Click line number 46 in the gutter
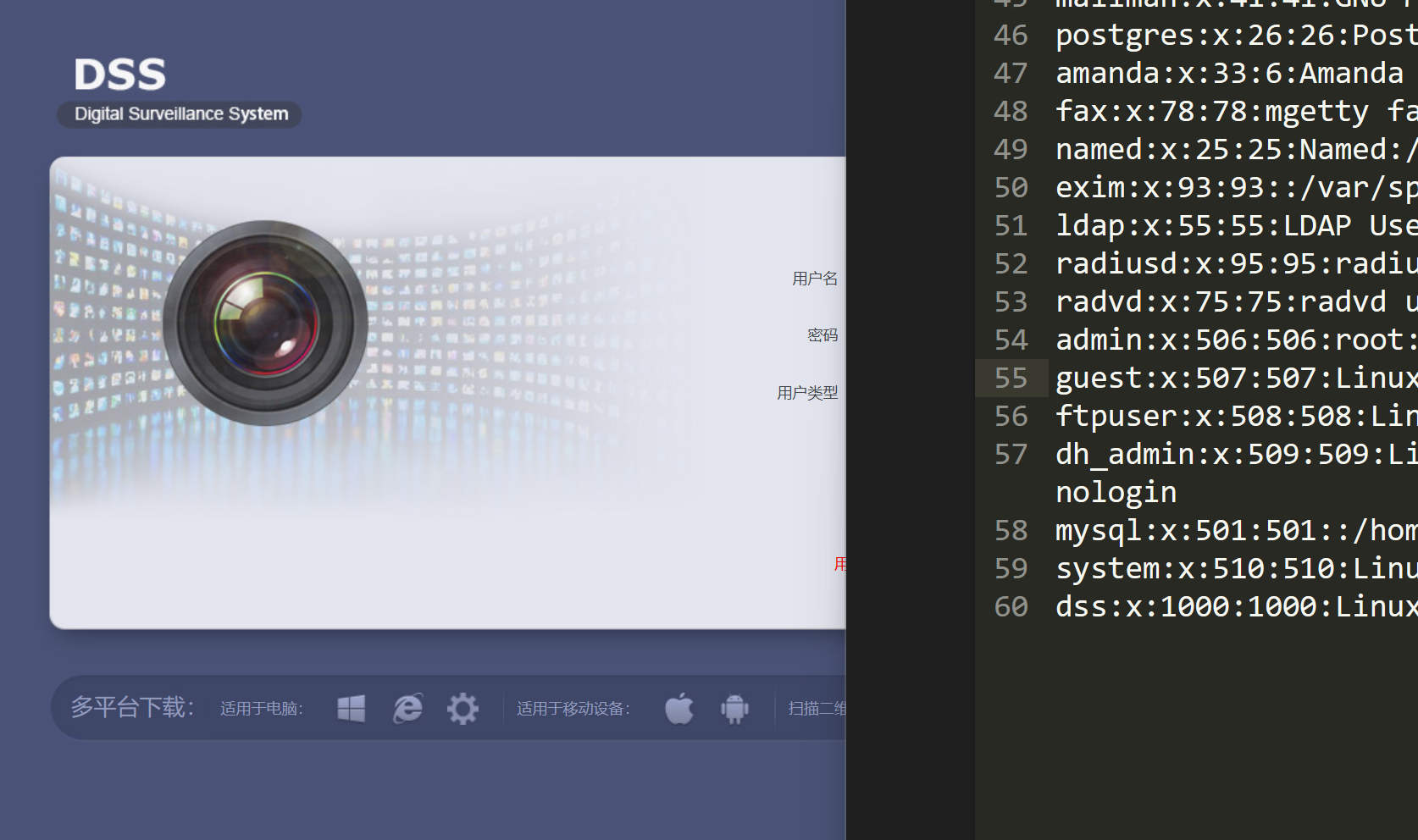This screenshot has width=1418, height=840. pos(1011,35)
